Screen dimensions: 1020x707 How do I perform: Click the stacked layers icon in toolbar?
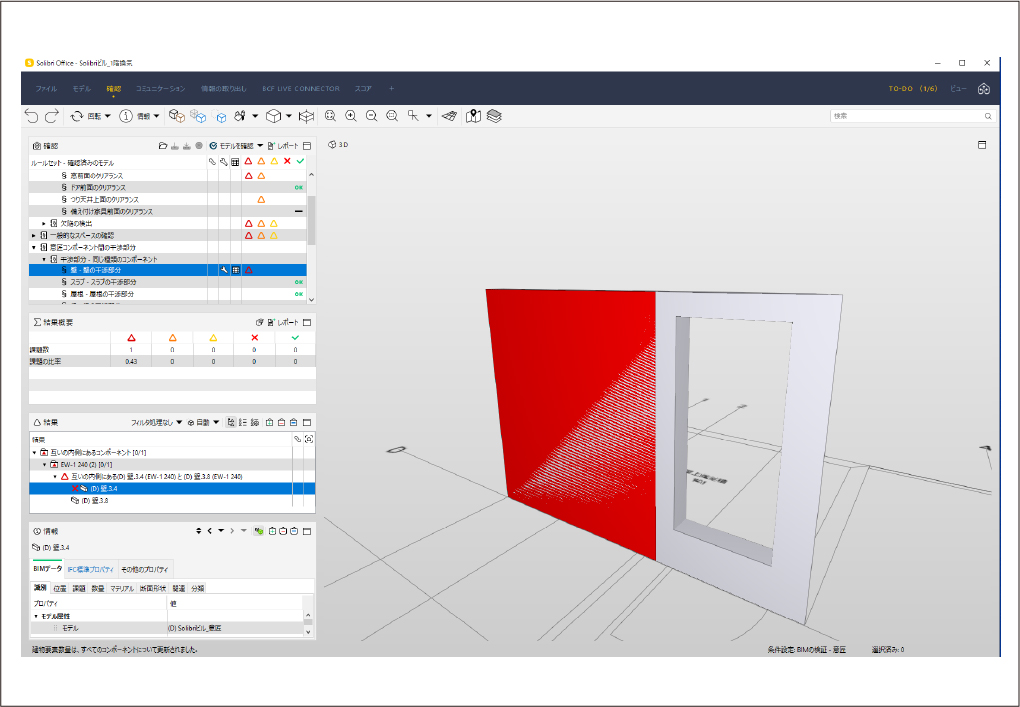(x=494, y=116)
